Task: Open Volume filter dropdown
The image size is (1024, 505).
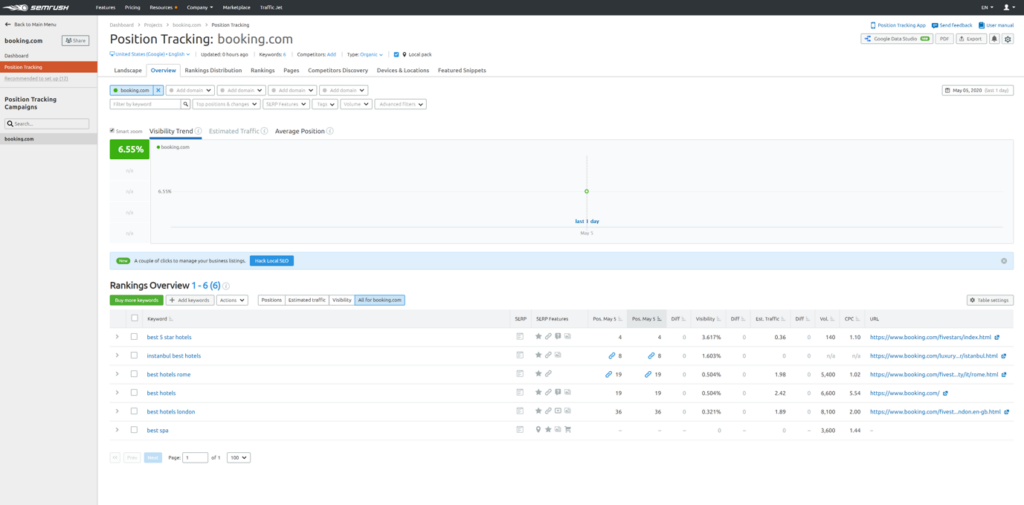Action: pos(357,104)
